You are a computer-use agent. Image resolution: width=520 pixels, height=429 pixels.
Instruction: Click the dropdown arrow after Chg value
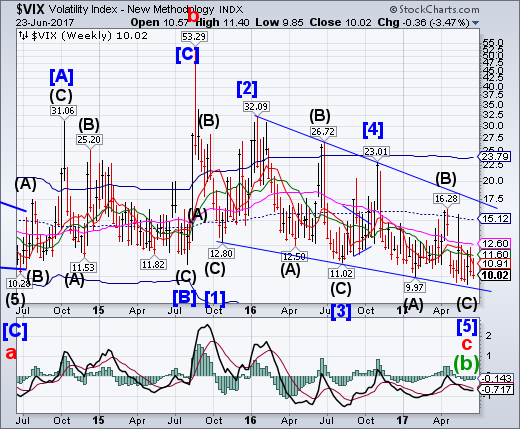pyautogui.click(x=476, y=23)
